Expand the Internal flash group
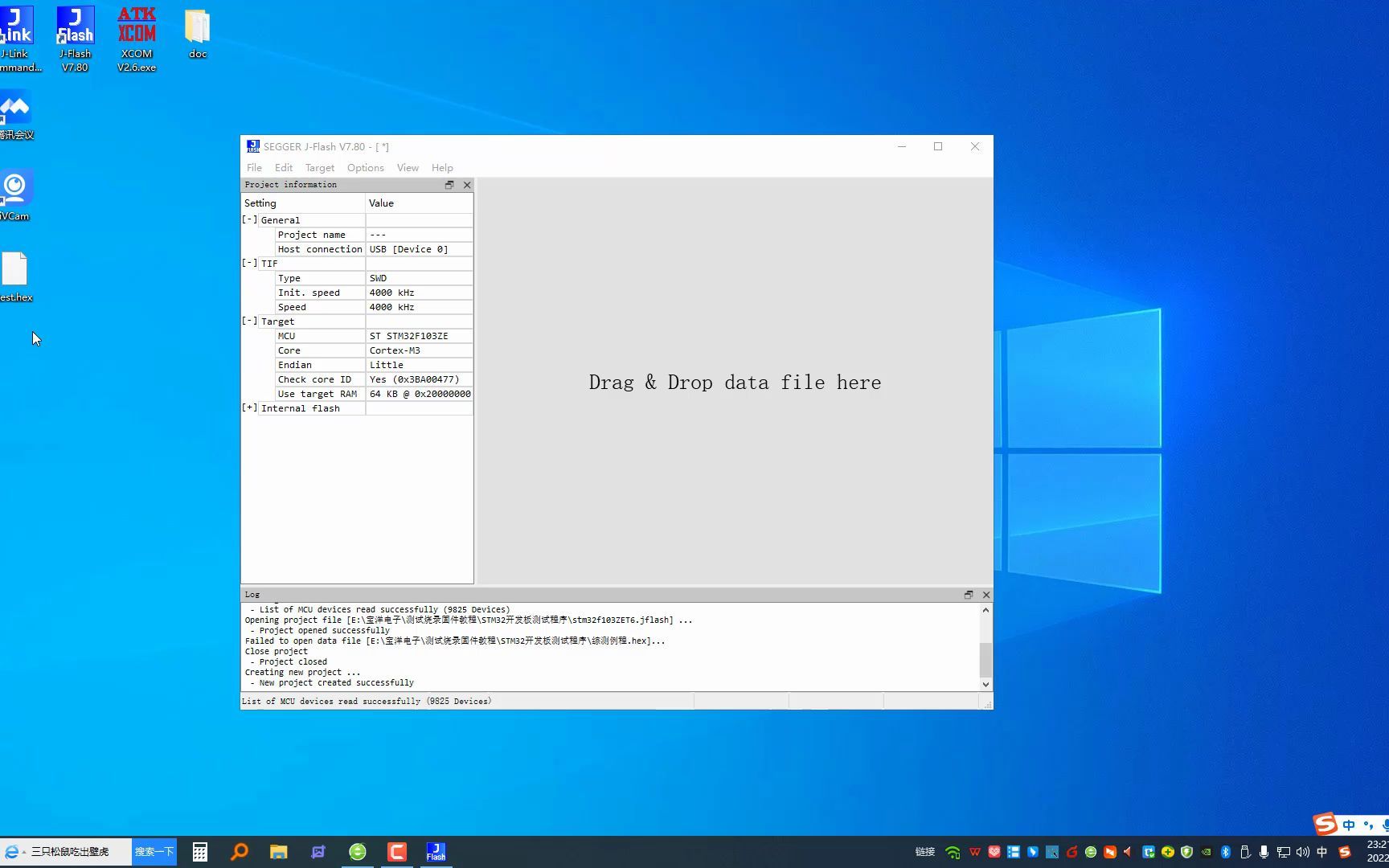This screenshot has height=868, width=1389. [250, 407]
